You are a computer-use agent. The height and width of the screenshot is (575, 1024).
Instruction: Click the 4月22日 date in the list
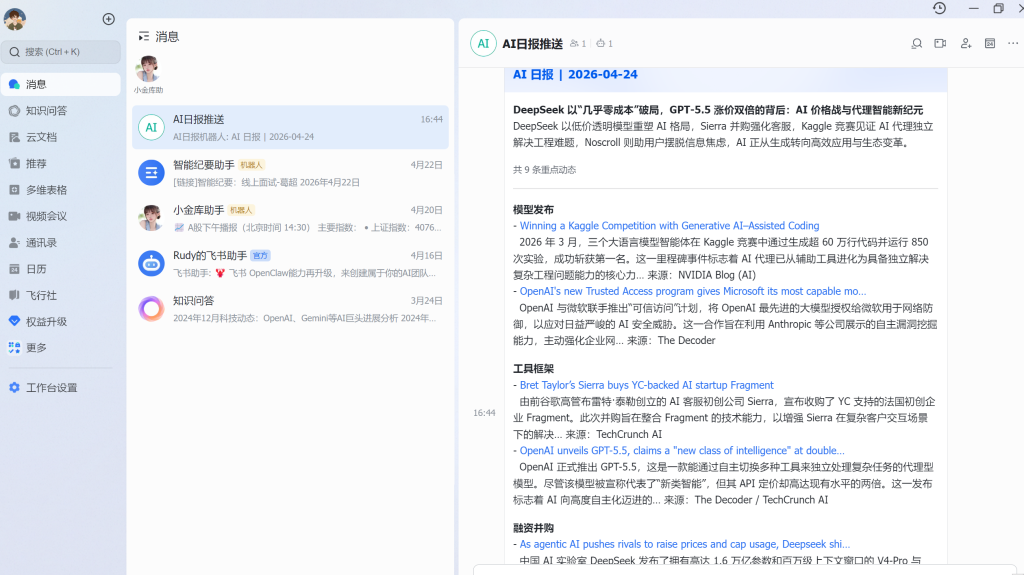[x=426, y=165]
